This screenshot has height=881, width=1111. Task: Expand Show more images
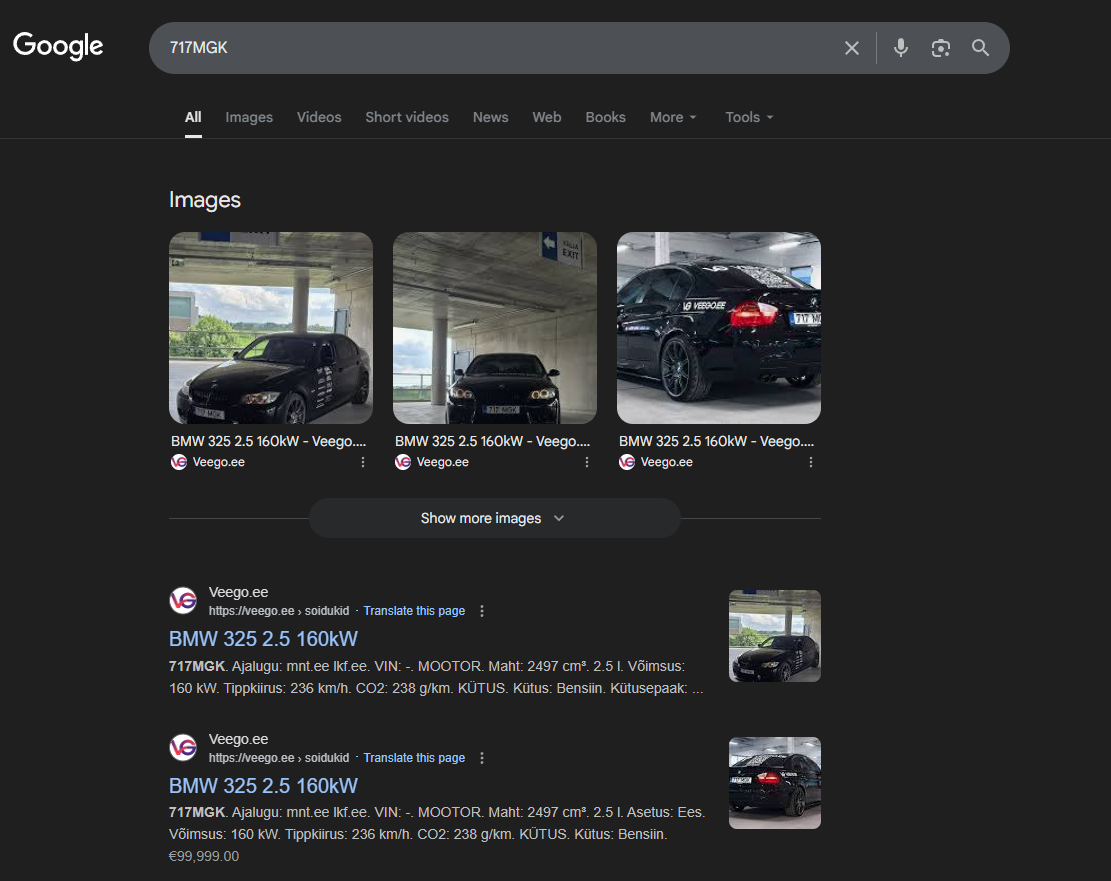(494, 518)
